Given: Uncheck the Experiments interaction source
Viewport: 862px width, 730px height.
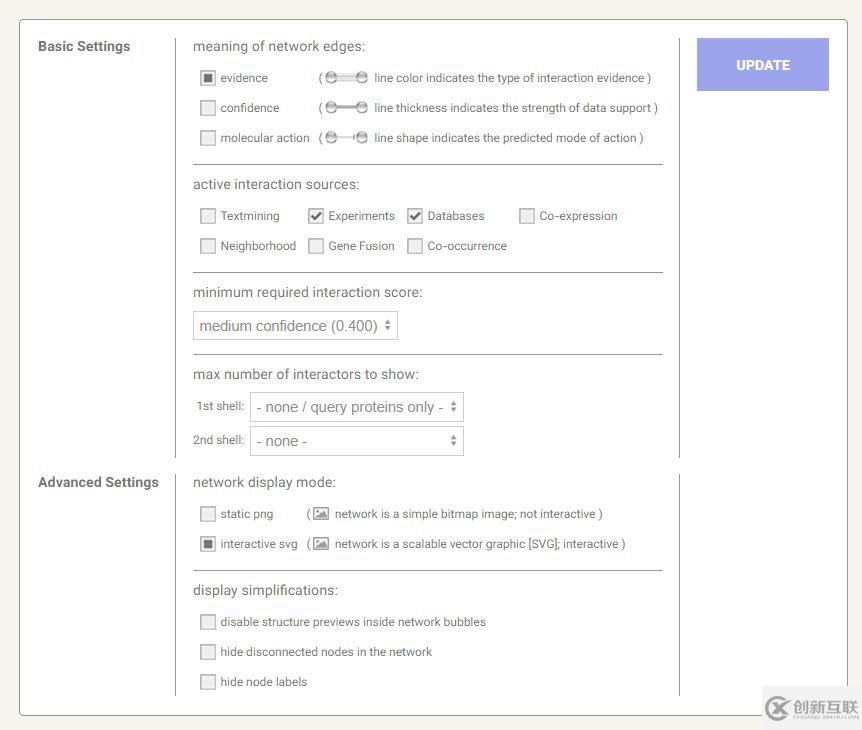Looking at the screenshot, I should click(x=316, y=216).
